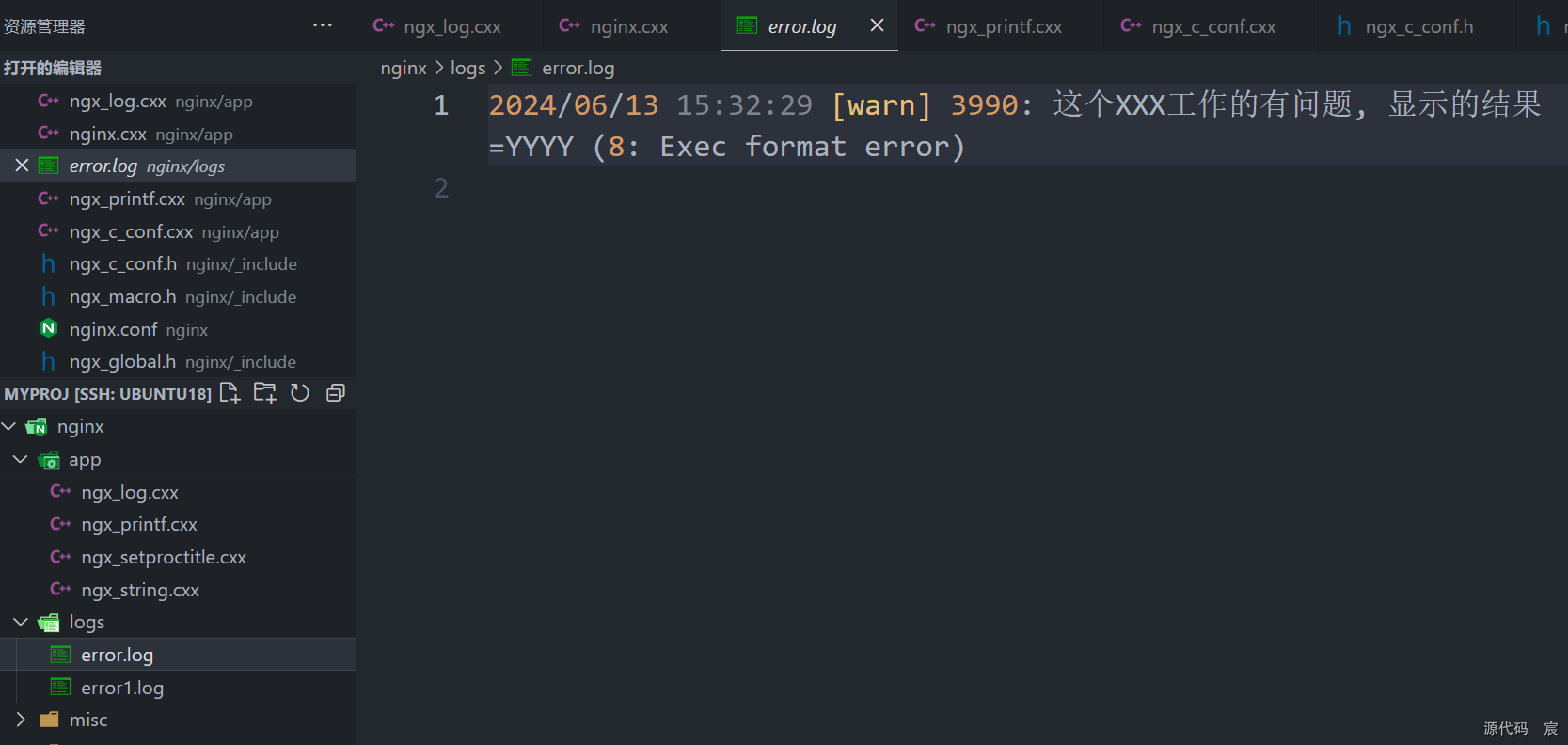Viewport: 1568px width, 745px height.
Task: Click the logs folder icon
Action: (49, 623)
